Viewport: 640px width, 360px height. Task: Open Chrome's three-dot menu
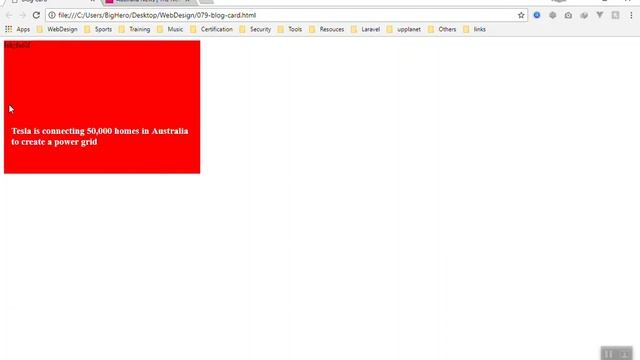[631, 15]
